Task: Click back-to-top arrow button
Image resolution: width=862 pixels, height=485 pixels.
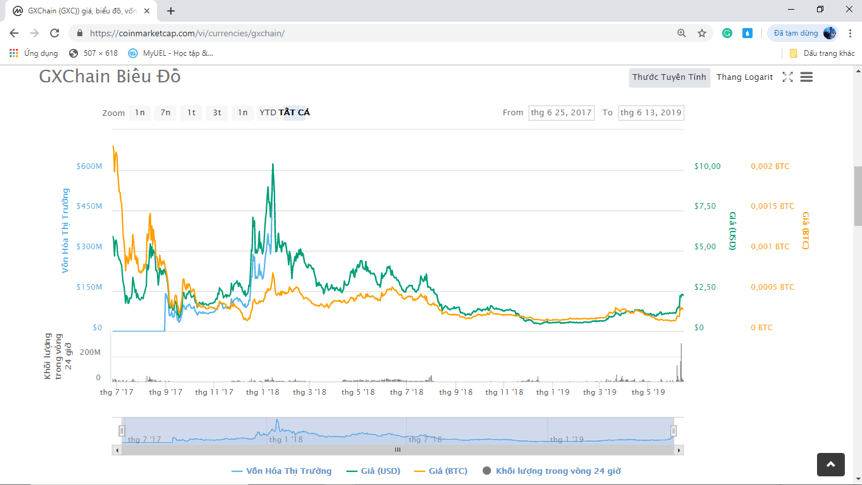Action: pyautogui.click(x=830, y=465)
